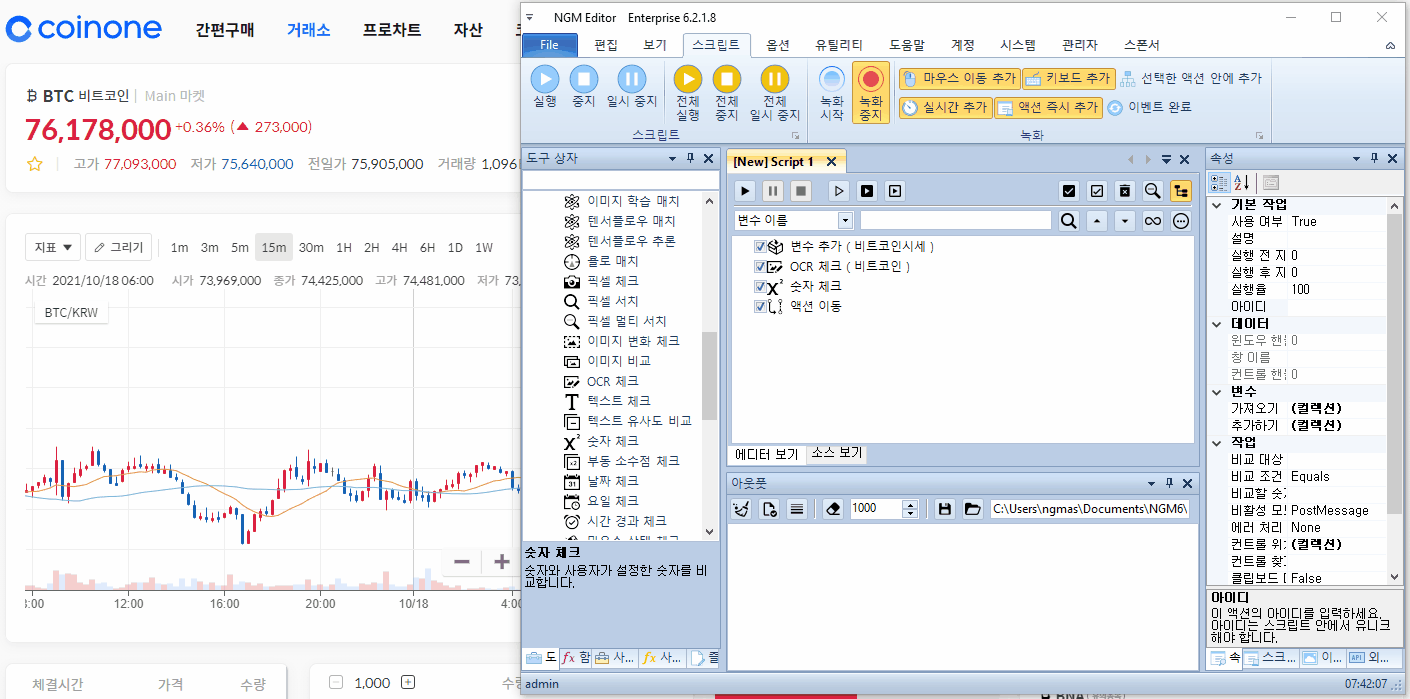Toggle the 실시간 추가 recording option

(x=945, y=107)
